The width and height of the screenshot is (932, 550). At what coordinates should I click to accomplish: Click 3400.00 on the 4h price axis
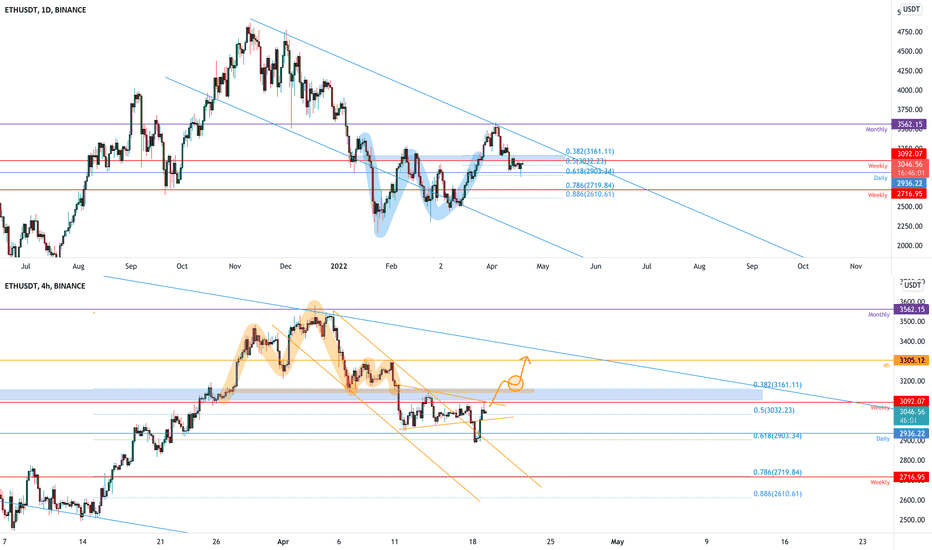912,341
